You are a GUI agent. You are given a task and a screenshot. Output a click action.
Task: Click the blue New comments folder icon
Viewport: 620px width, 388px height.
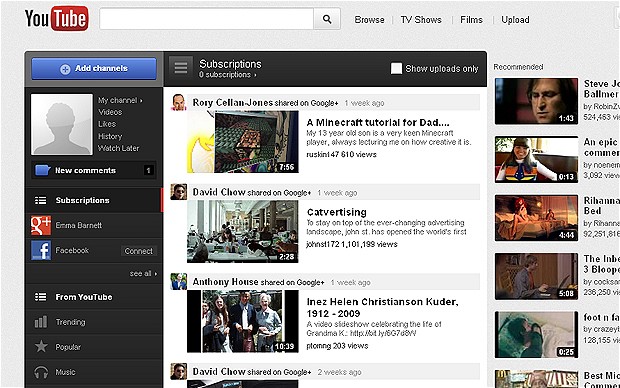pyautogui.click(x=42, y=170)
